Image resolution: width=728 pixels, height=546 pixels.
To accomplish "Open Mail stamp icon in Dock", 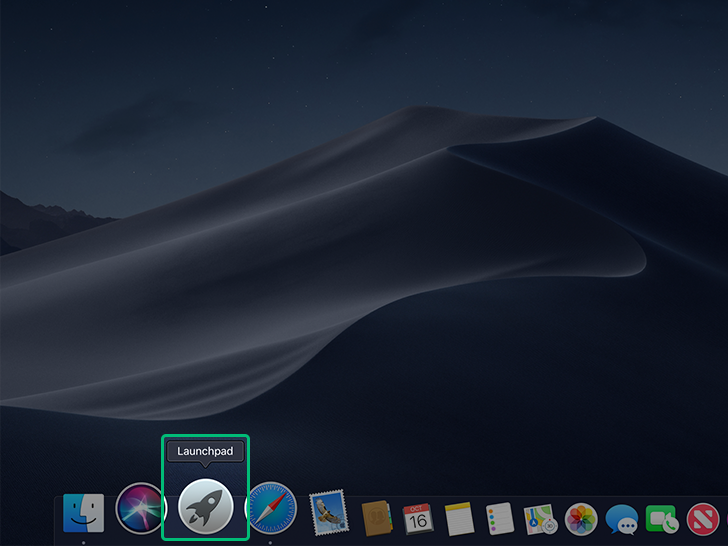I will click(329, 512).
